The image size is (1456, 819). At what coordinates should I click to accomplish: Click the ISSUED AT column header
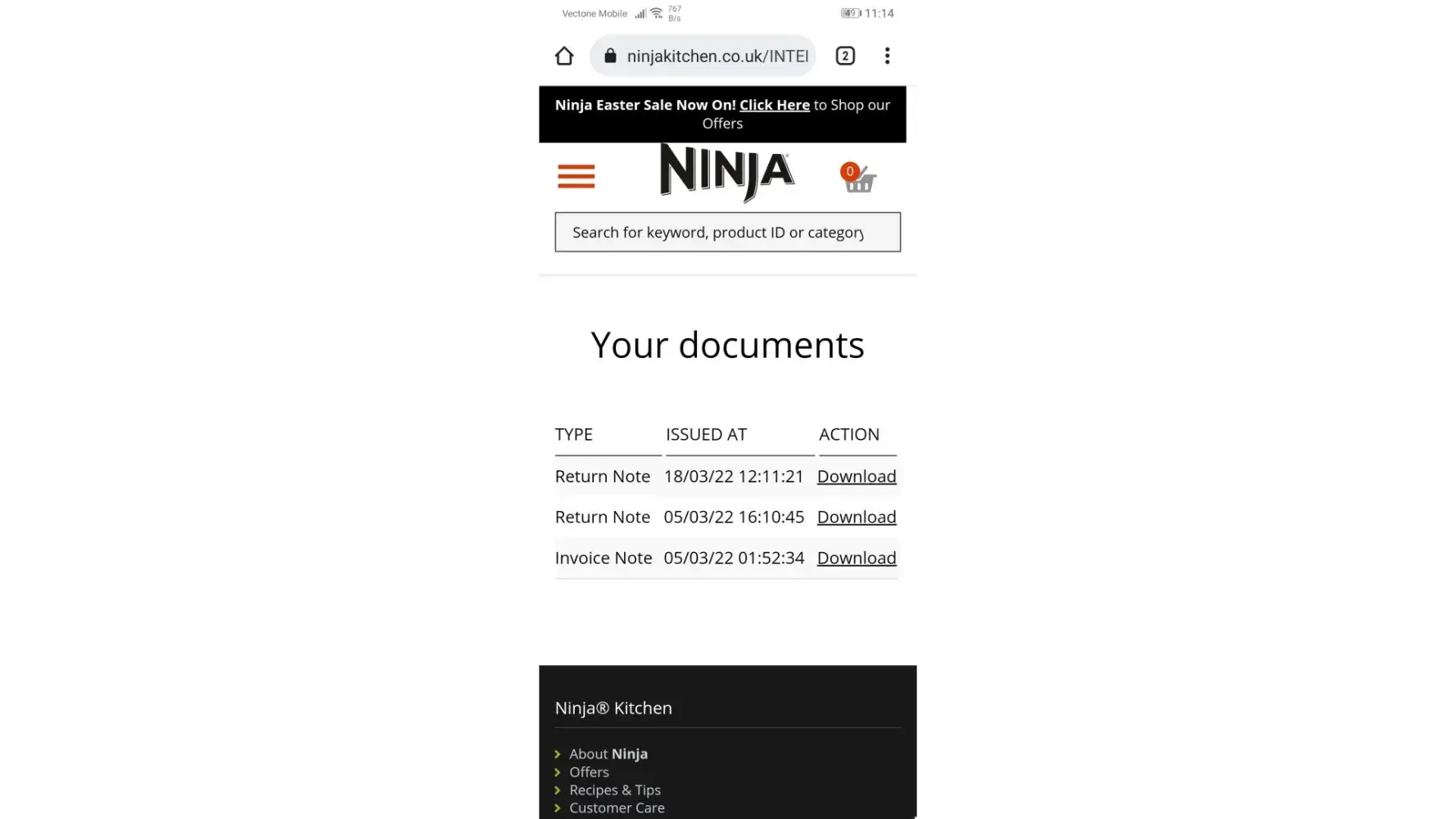pyautogui.click(x=706, y=435)
